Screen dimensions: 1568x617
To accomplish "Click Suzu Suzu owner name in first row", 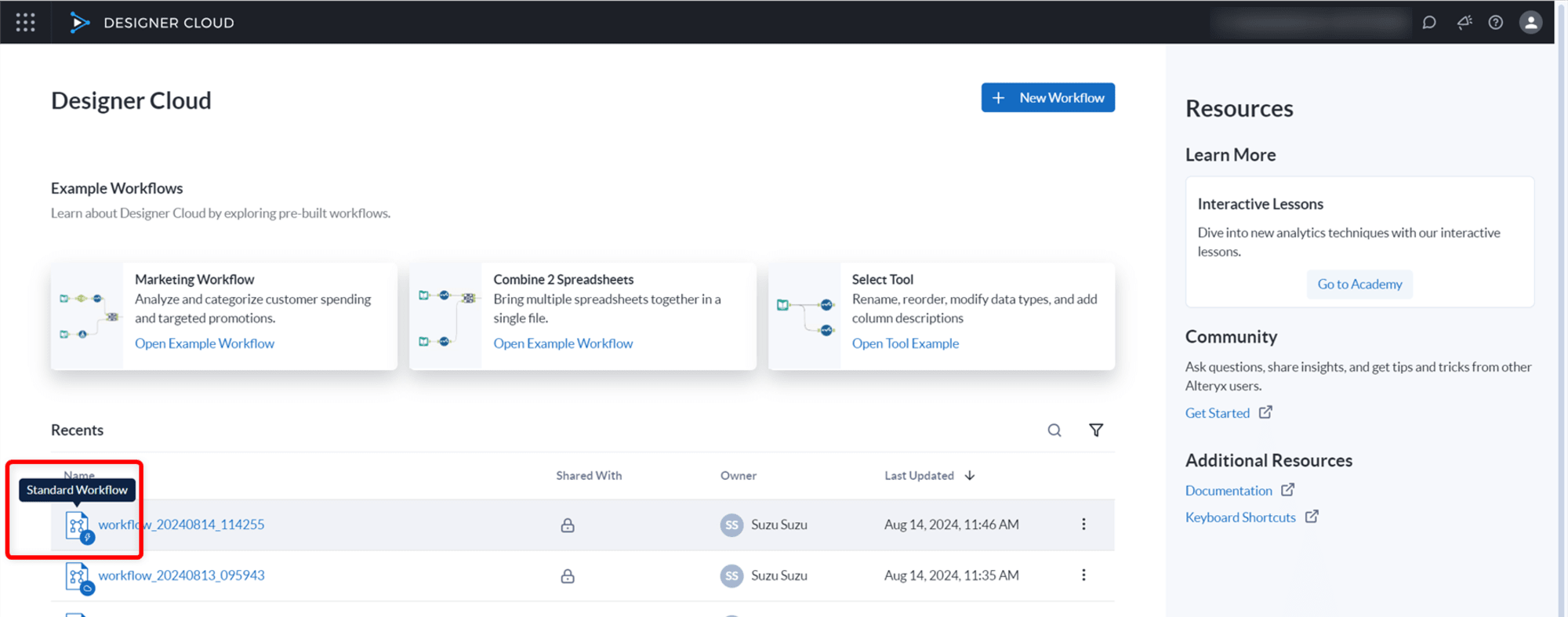I will [779, 524].
